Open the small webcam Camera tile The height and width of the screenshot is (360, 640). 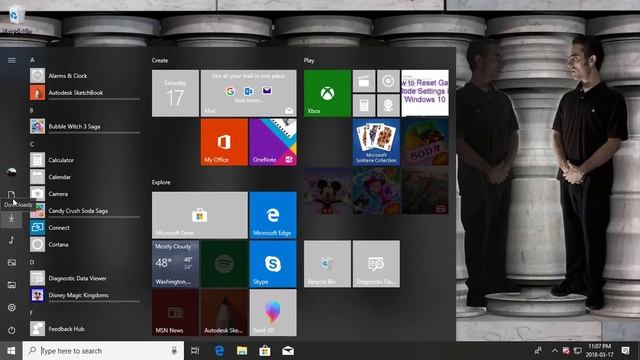(x=389, y=105)
